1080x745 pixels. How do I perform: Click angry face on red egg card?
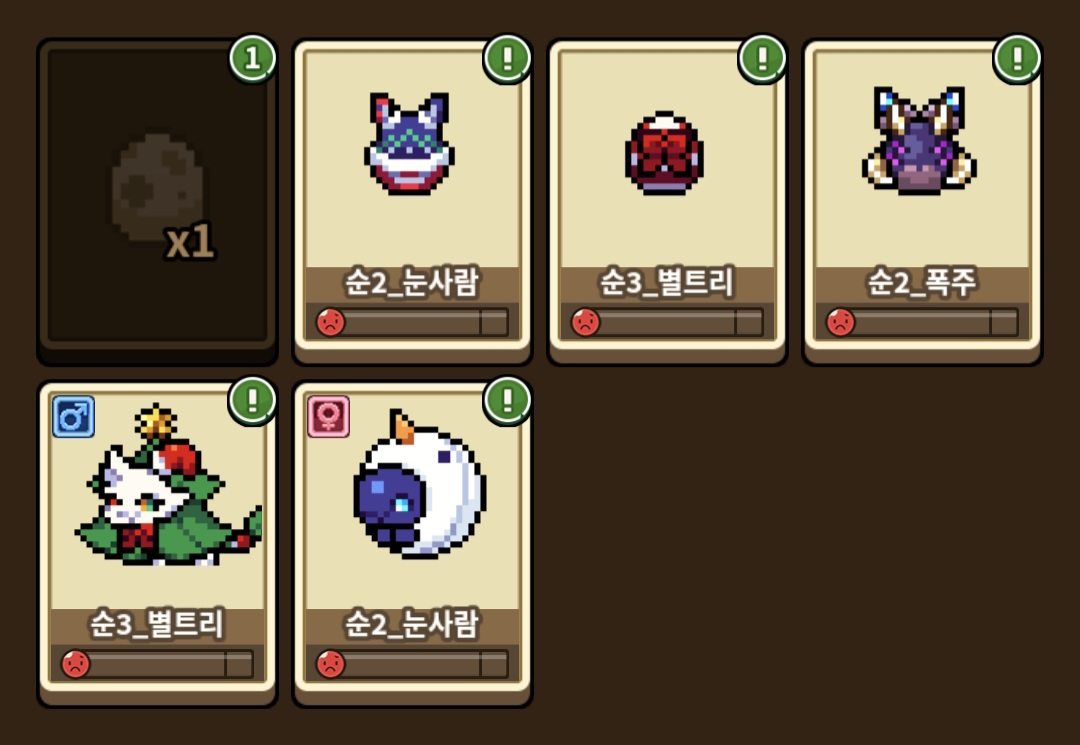(x=585, y=322)
